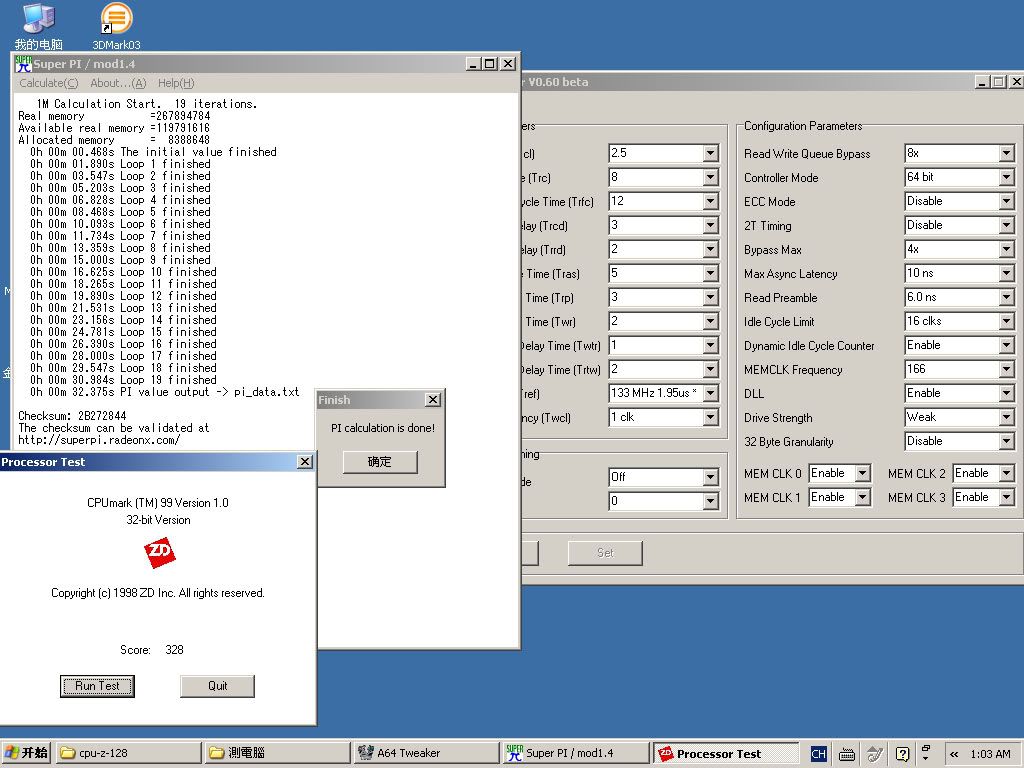Click the keyboard icon in system tray
Image resolution: width=1024 pixels, height=768 pixels.
click(x=846, y=754)
